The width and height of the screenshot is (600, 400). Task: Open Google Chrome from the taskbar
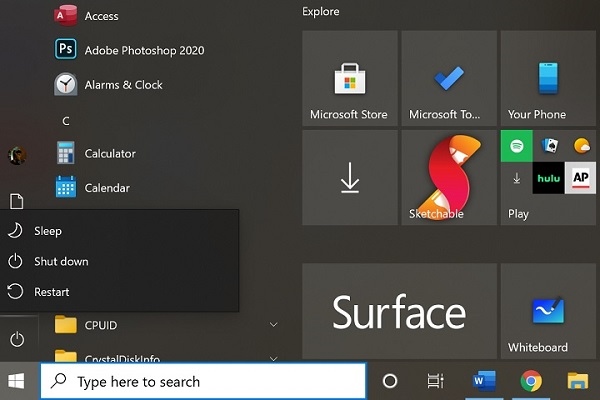coord(531,381)
